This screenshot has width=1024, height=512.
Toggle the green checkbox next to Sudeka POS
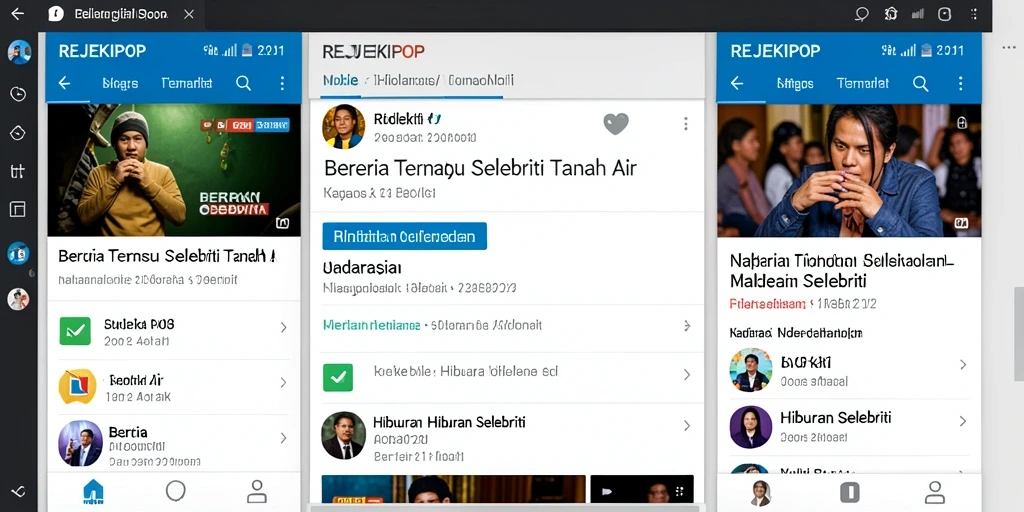click(75, 330)
